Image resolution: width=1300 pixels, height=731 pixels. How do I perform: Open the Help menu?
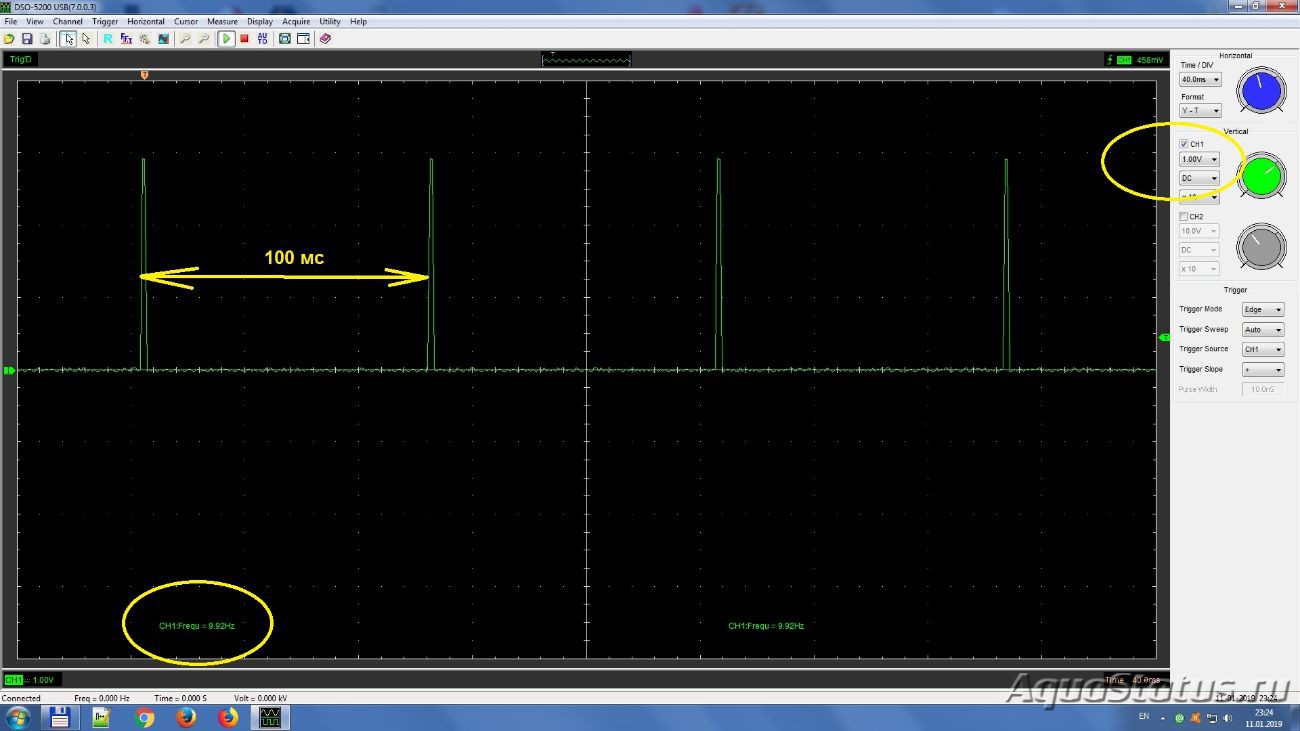pos(358,21)
